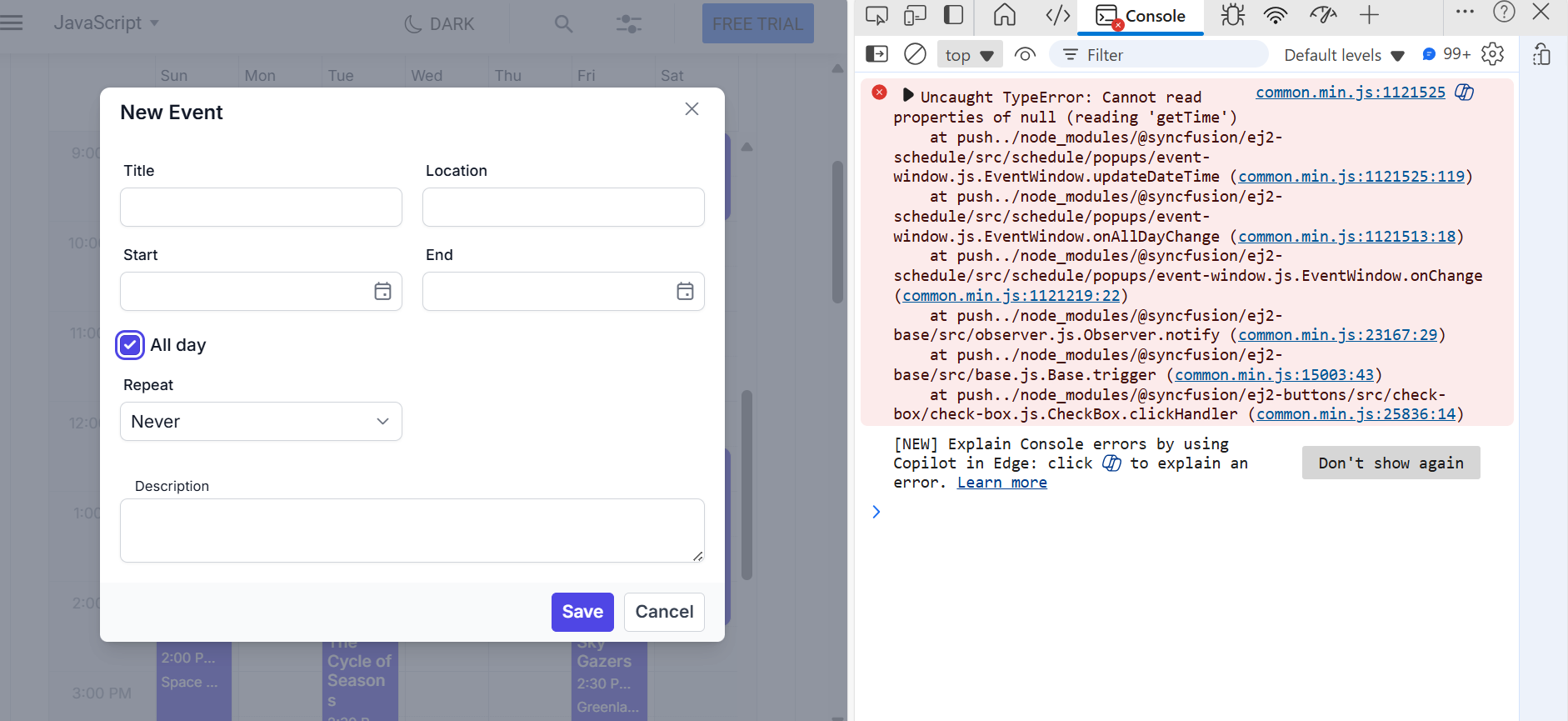Open the Start date calendar picker
The image size is (1568, 721).
pyautogui.click(x=382, y=291)
